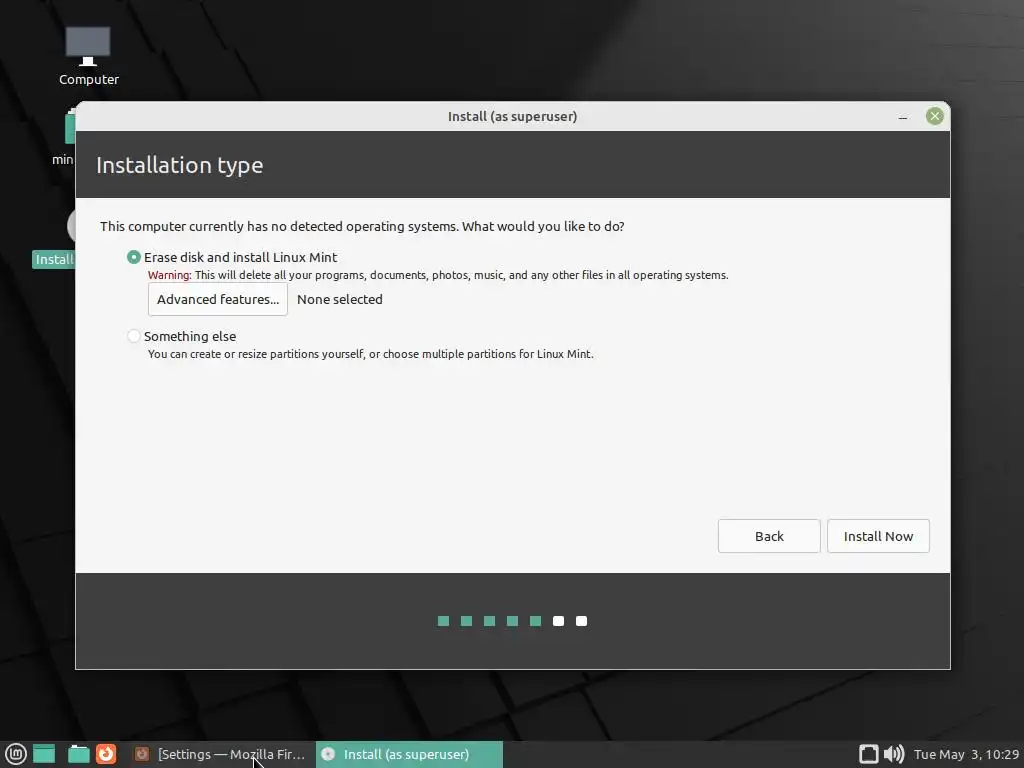Switch to Settings Mozilla Firefox window
Screen dimensions: 1024x768
[220, 754]
